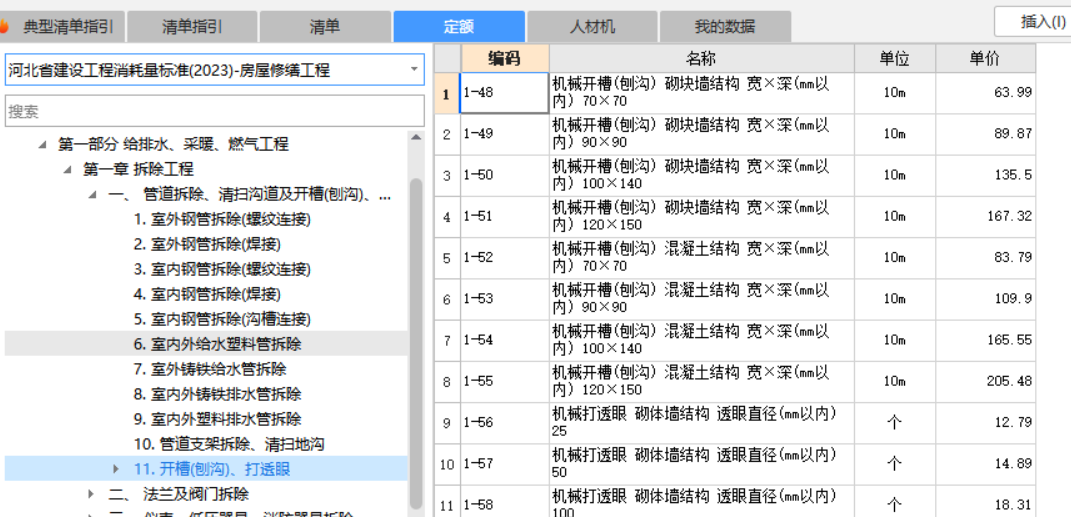
Task: Select the code cell 1-48
Action: pyautogui.click(x=505, y=93)
